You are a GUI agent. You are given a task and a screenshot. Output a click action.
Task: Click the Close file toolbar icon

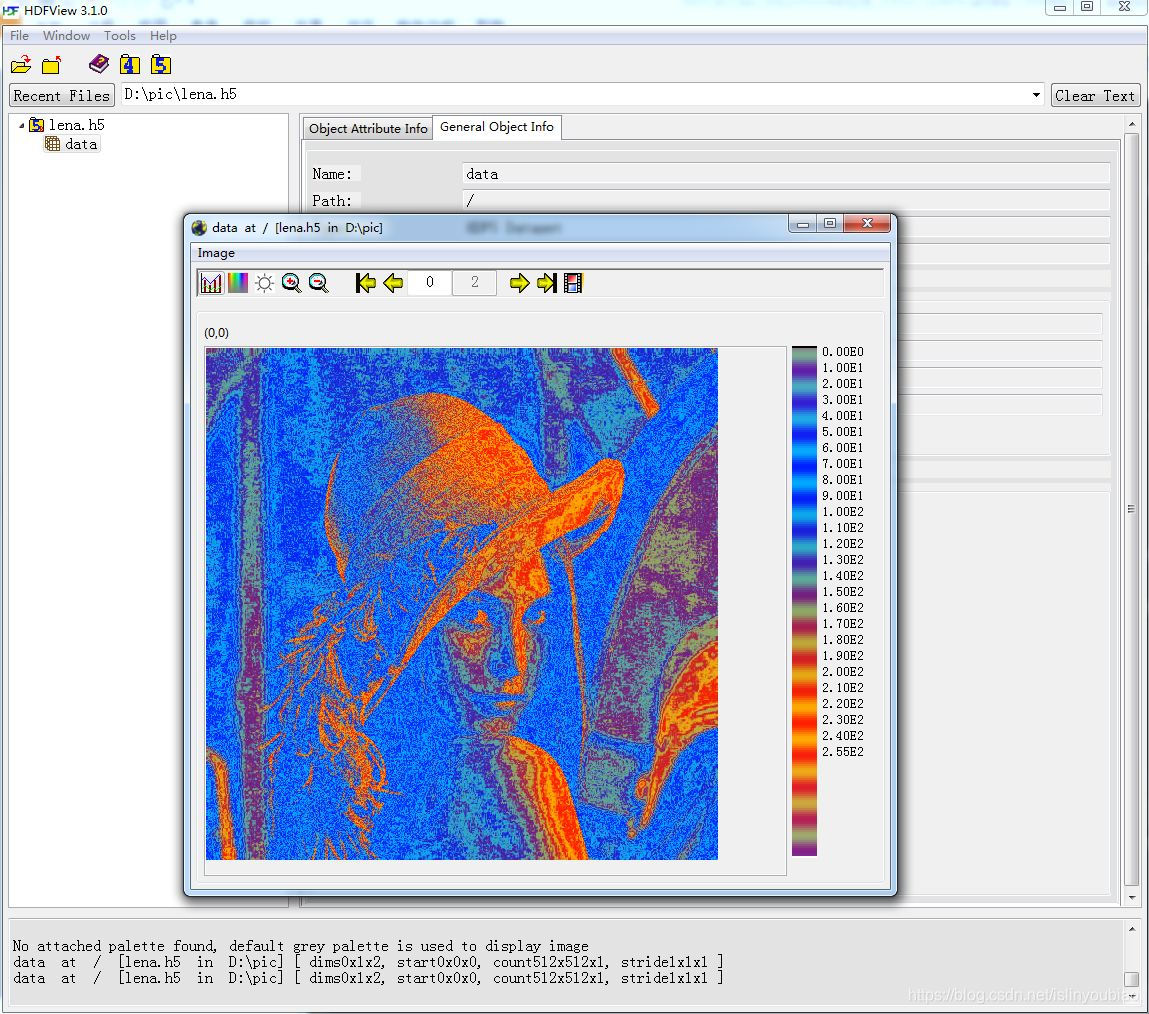point(51,64)
